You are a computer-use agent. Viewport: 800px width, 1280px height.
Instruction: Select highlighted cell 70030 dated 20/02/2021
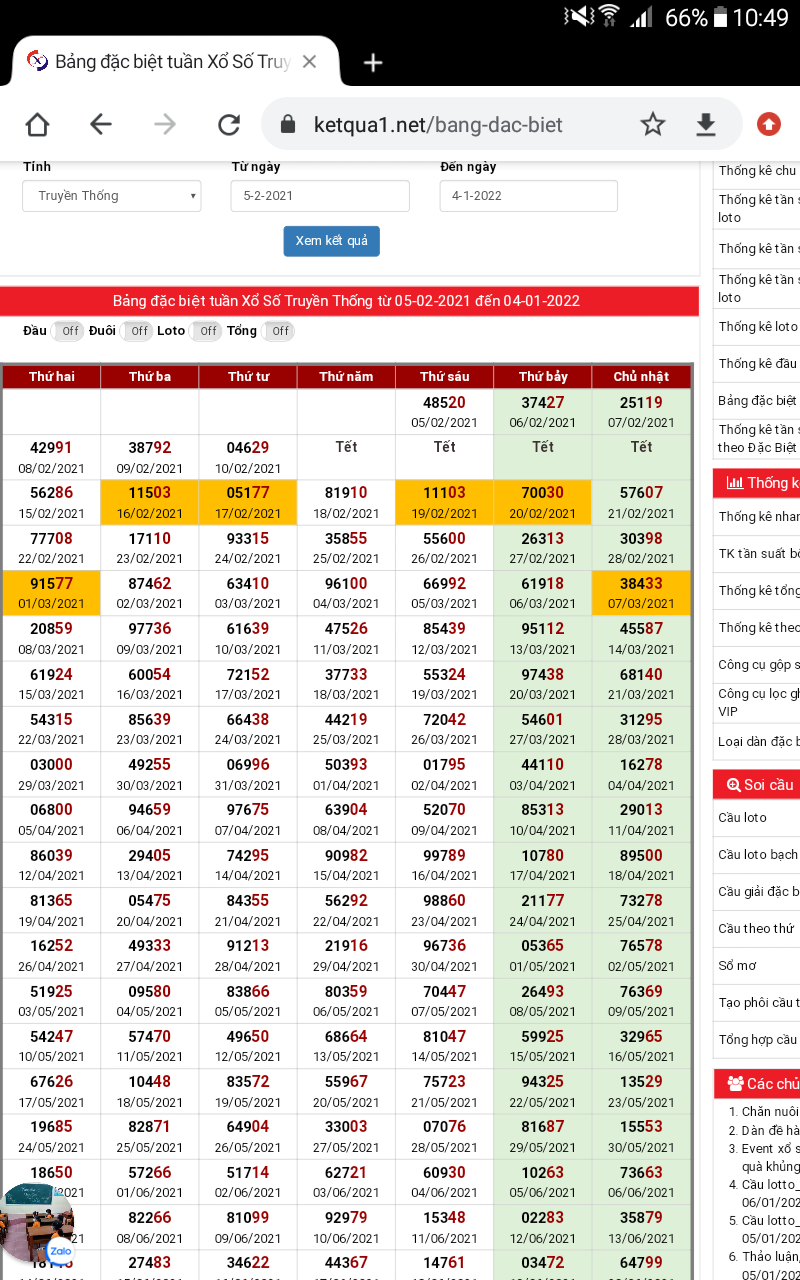pos(543,502)
